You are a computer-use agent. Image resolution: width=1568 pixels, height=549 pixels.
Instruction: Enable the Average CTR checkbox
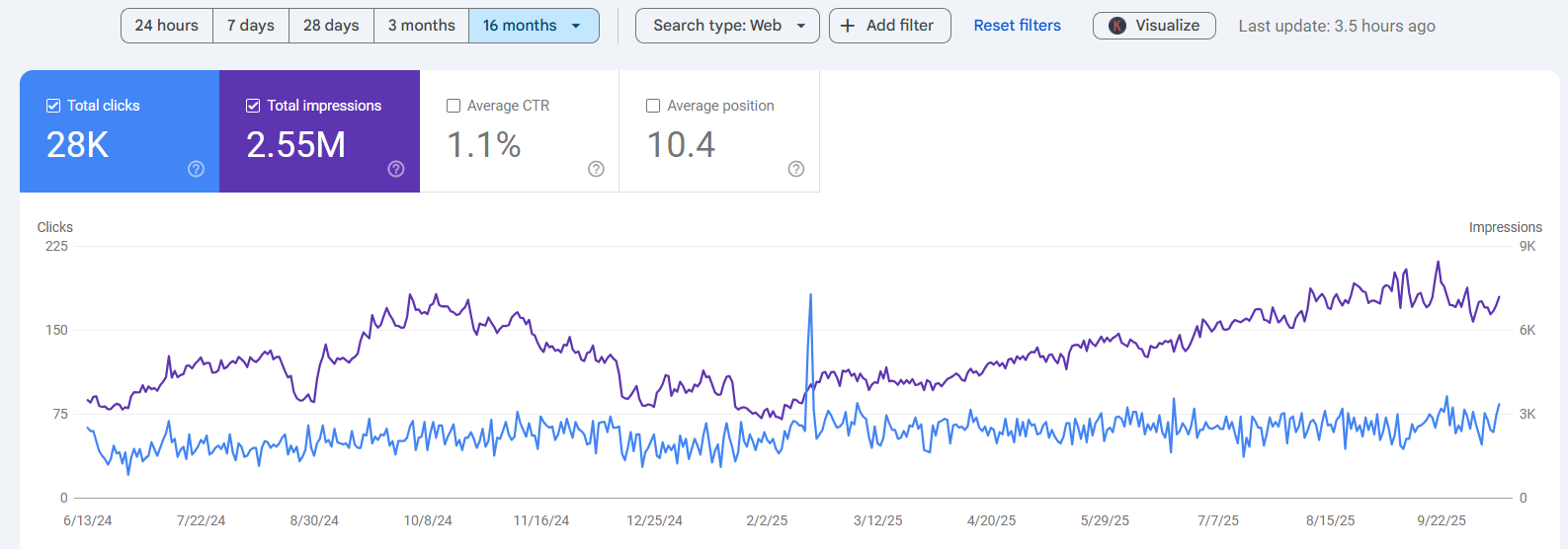click(x=454, y=106)
